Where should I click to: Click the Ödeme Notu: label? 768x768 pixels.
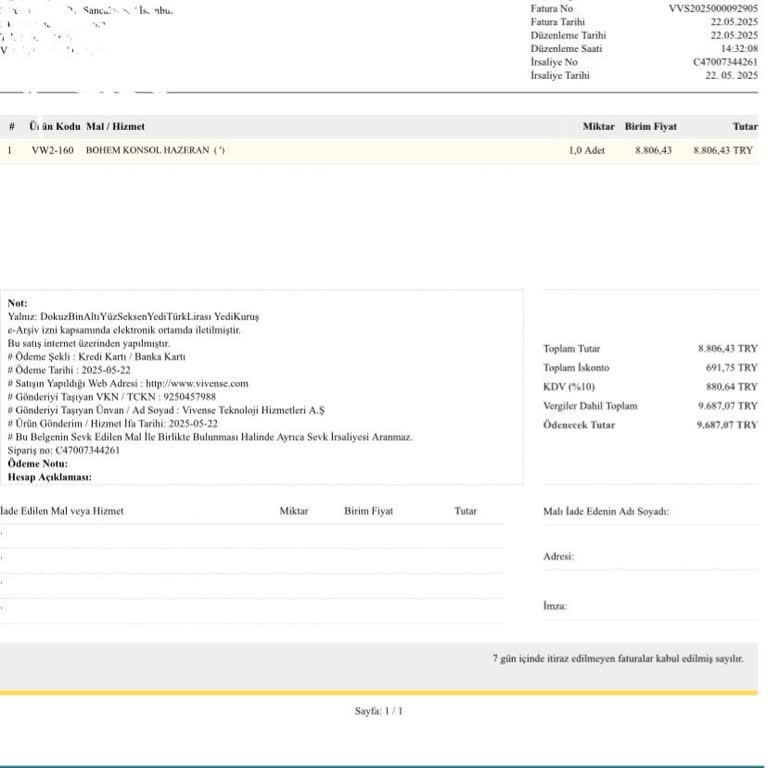tap(38, 464)
